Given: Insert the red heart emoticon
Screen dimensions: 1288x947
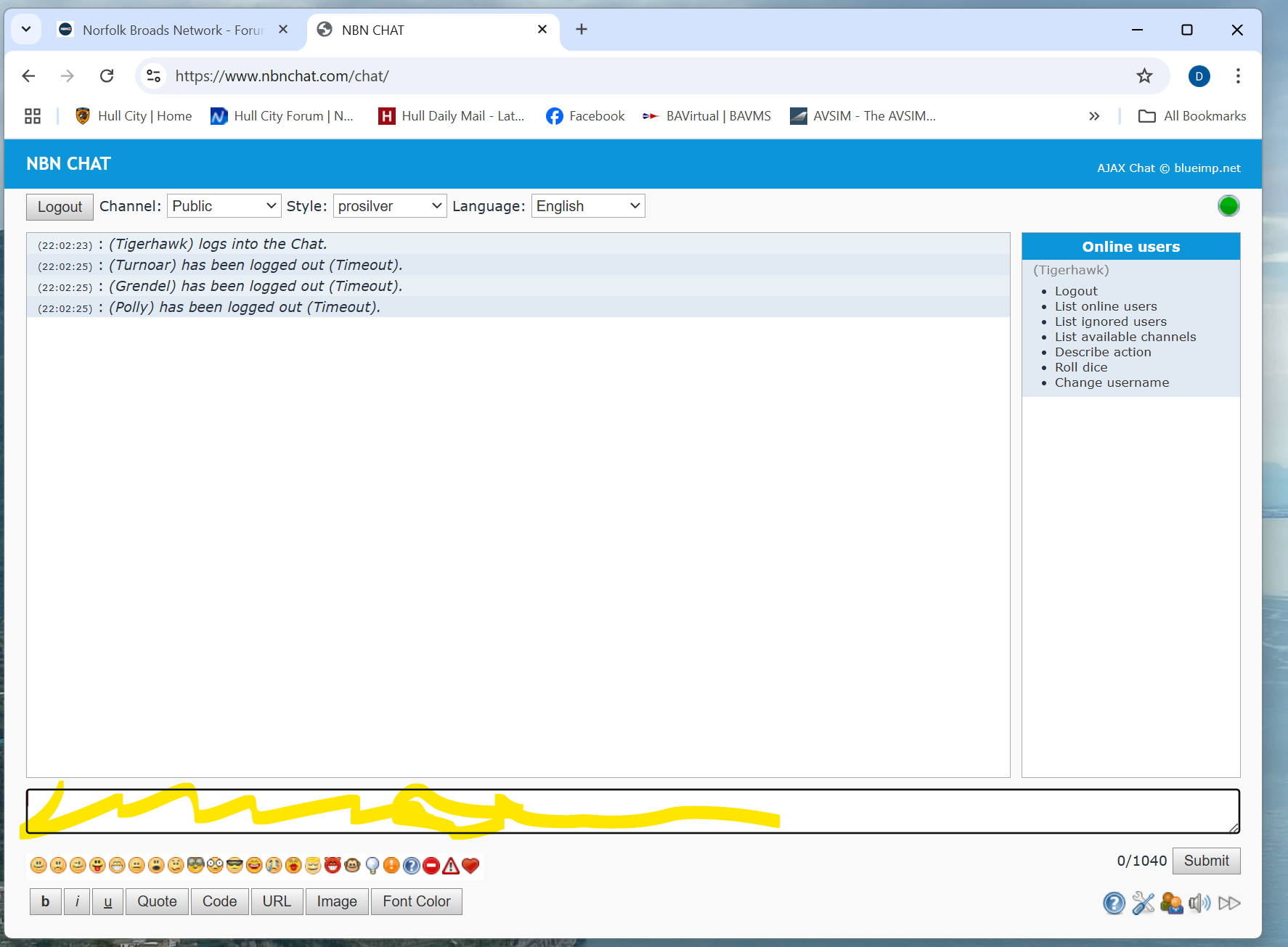Looking at the screenshot, I should click(x=470, y=865).
